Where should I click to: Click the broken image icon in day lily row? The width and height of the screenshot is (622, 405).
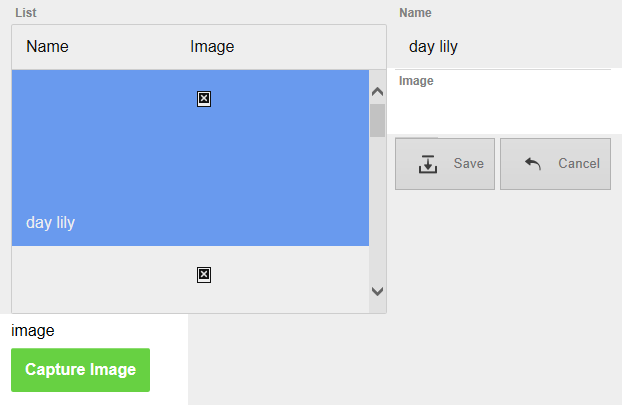pos(204,99)
